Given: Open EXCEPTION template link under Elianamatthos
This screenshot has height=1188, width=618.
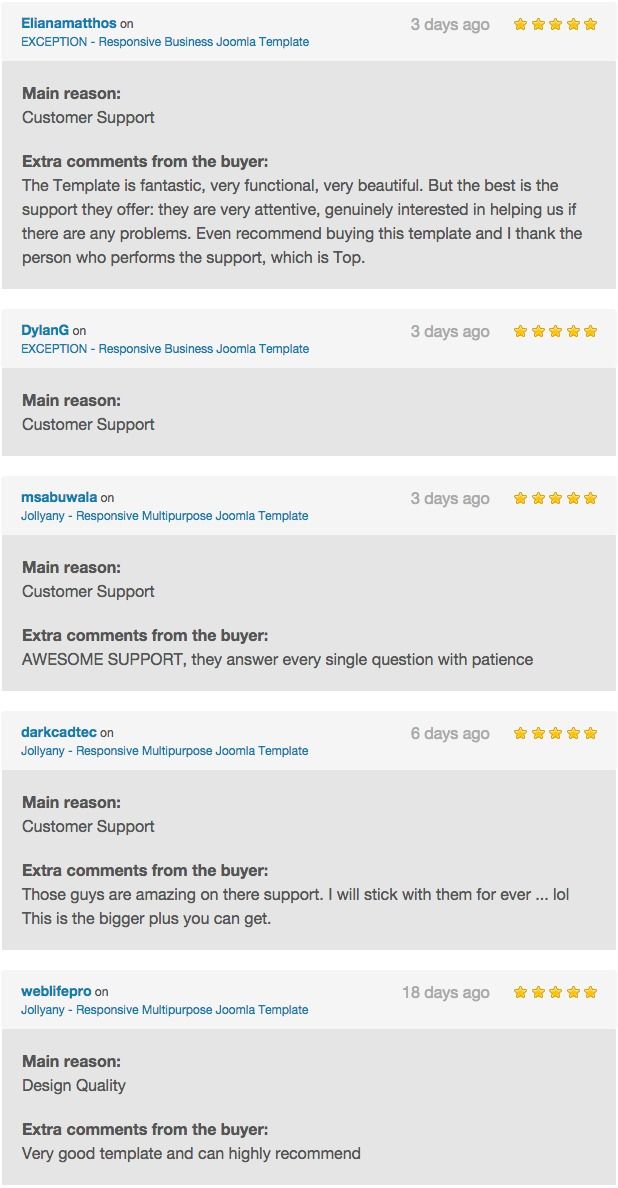Looking at the screenshot, I should pyautogui.click(x=165, y=42).
